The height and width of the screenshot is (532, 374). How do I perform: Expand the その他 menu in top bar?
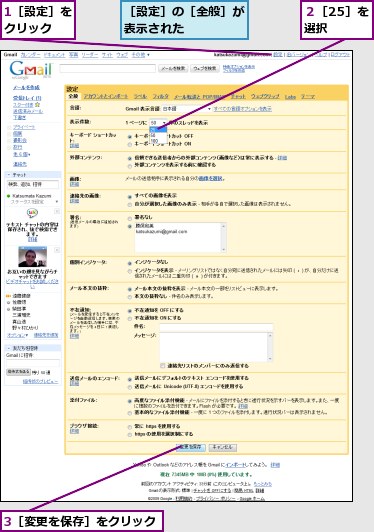pos(141,55)
